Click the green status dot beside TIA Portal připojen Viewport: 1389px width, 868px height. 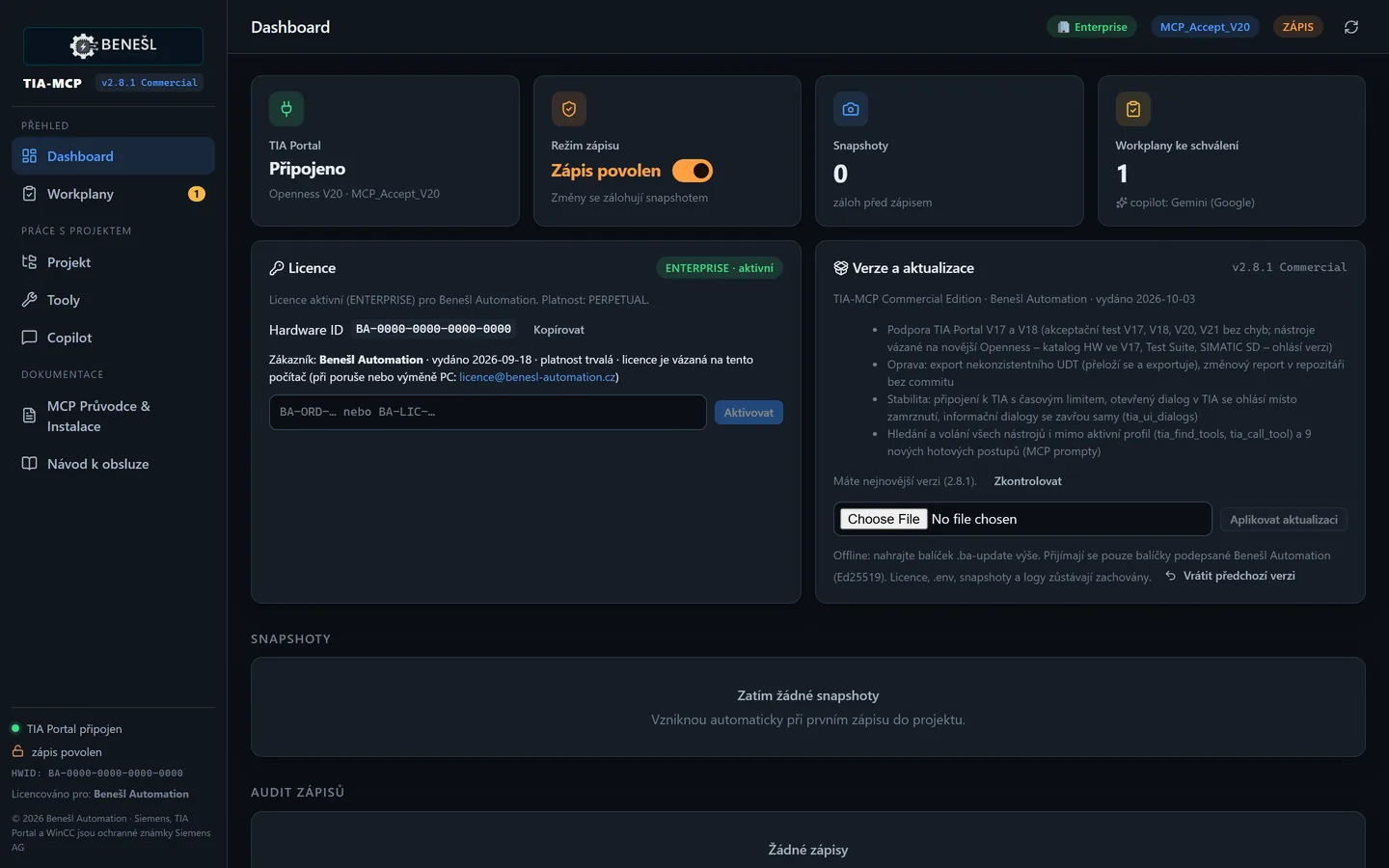click(15, 728)
